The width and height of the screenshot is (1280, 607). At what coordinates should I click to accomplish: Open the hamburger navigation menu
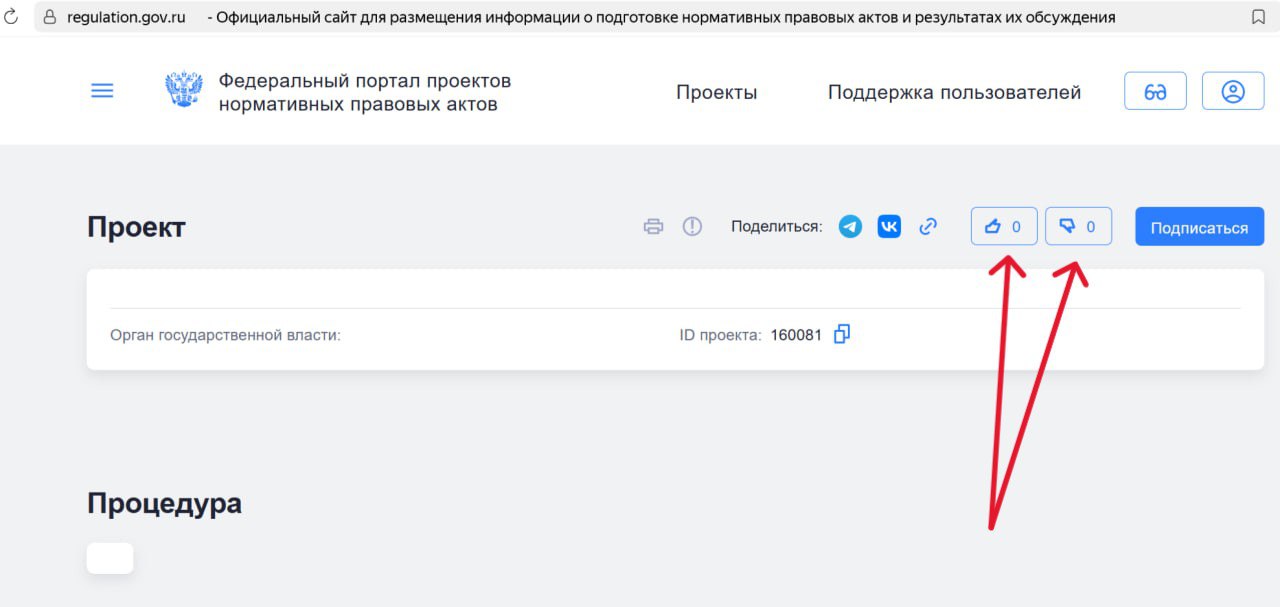pyautogui.click(x=102, y=91)
